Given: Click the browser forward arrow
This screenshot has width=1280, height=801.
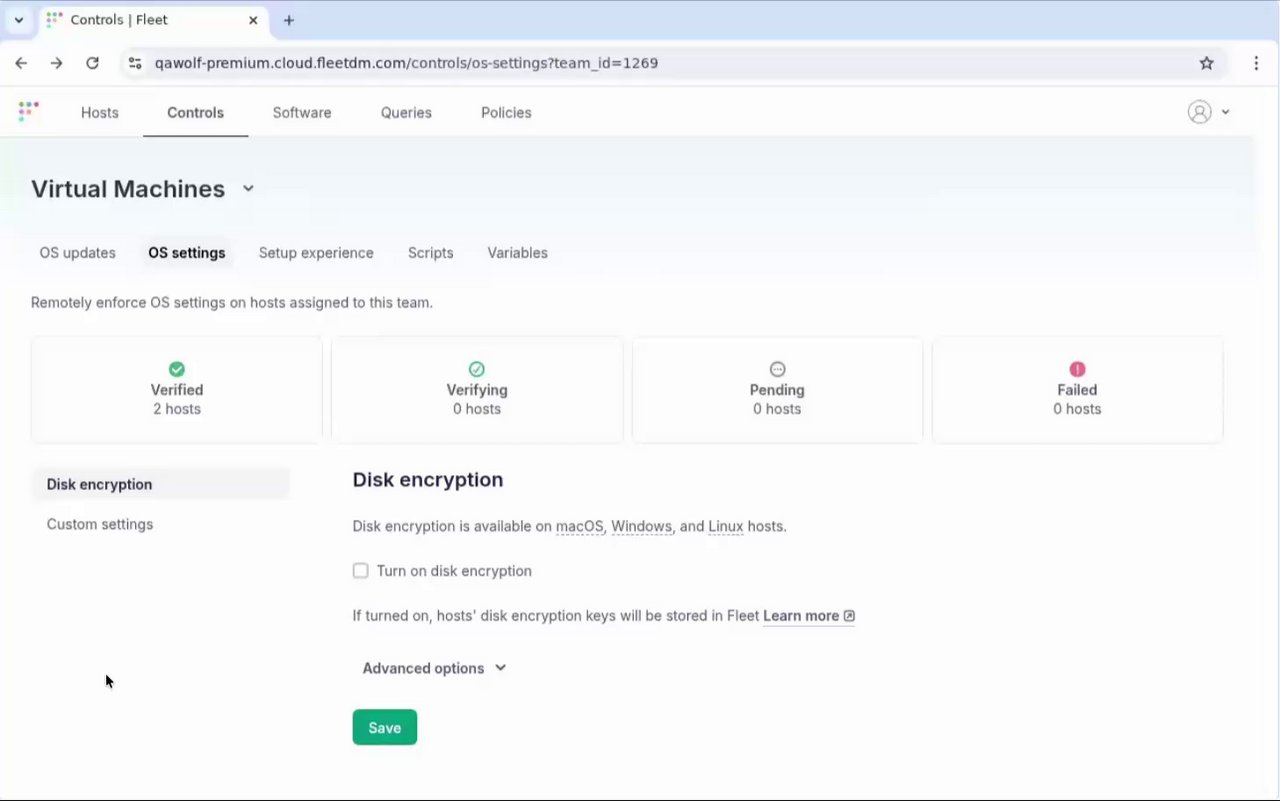Looking at the screenshot, I should tap(56, 63).
